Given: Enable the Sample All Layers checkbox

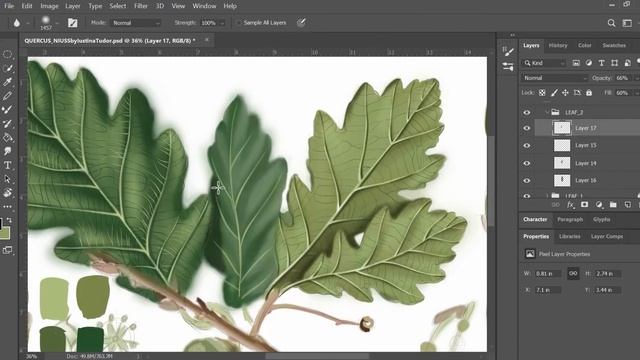Looking at the screenshot, I should (x=239, y=23).
